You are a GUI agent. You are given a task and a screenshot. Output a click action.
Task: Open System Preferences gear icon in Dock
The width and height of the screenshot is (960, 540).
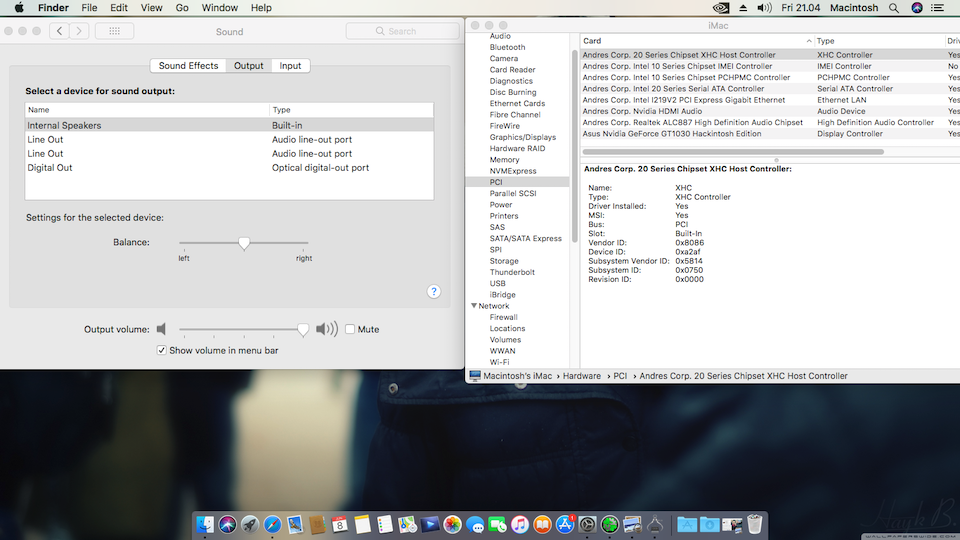click(587, 525)
